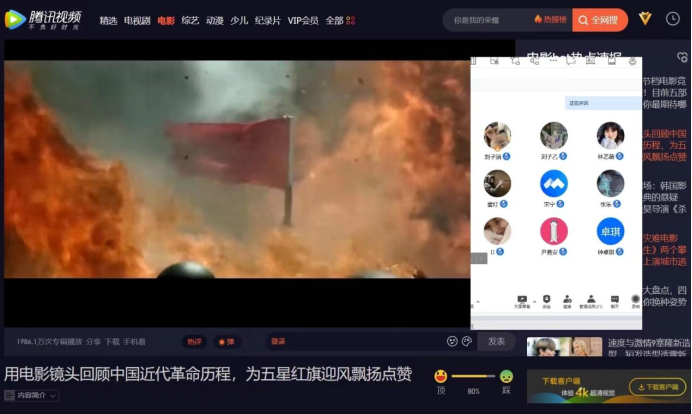Expand the 内容简介 description section
This screenshot has height=414, width=692.
[x=32, y=395]
